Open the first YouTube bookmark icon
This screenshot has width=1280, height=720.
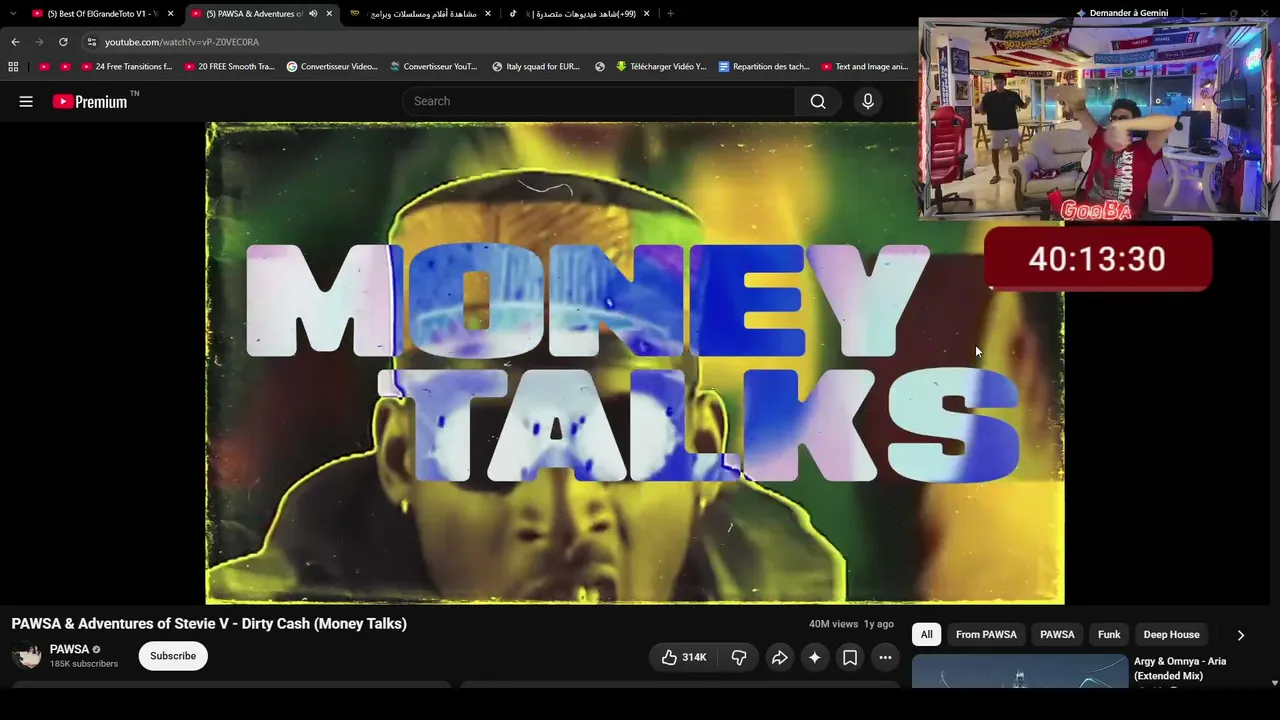[x=44, y=67]
